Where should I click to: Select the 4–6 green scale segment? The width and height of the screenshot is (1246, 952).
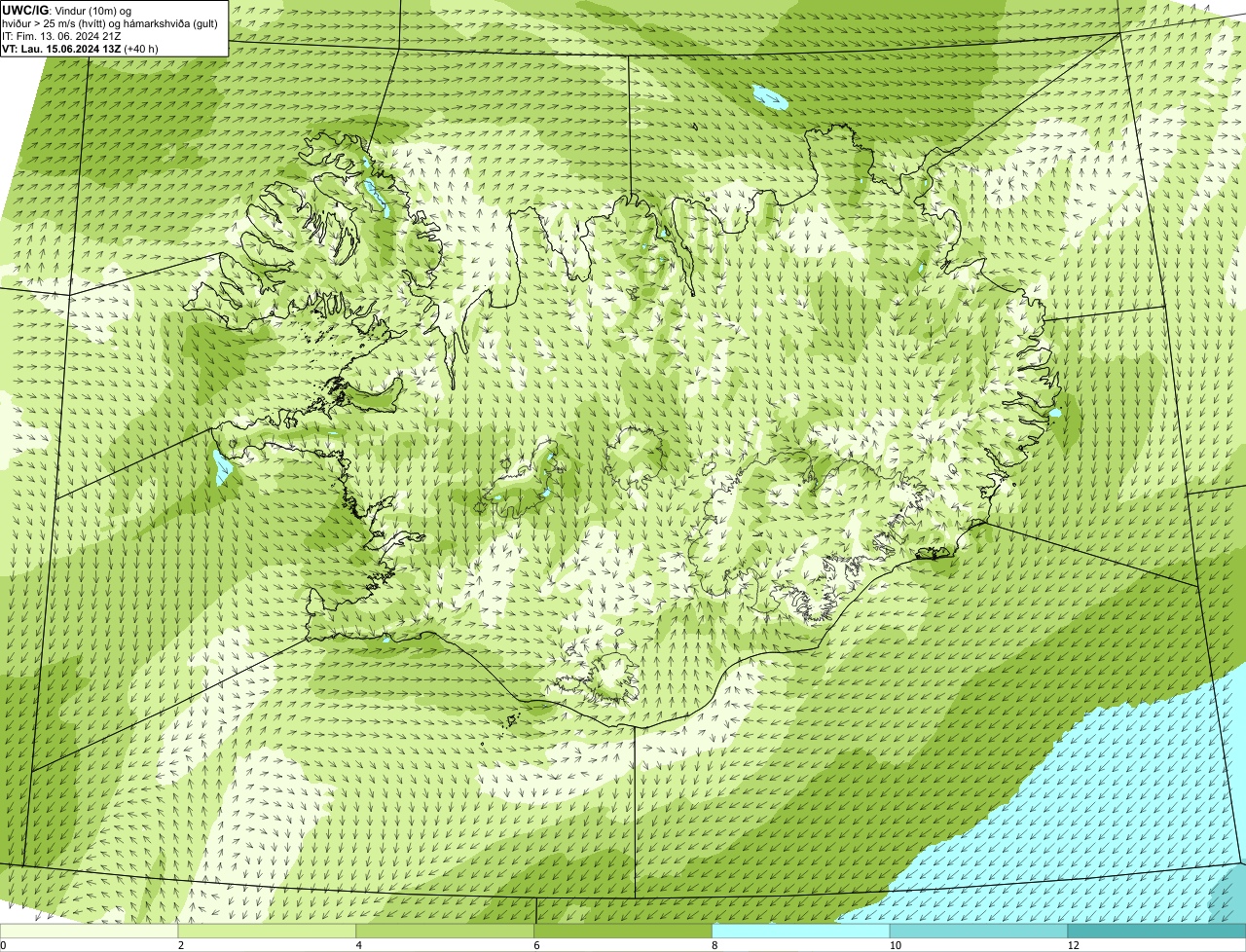pos(446,931)
